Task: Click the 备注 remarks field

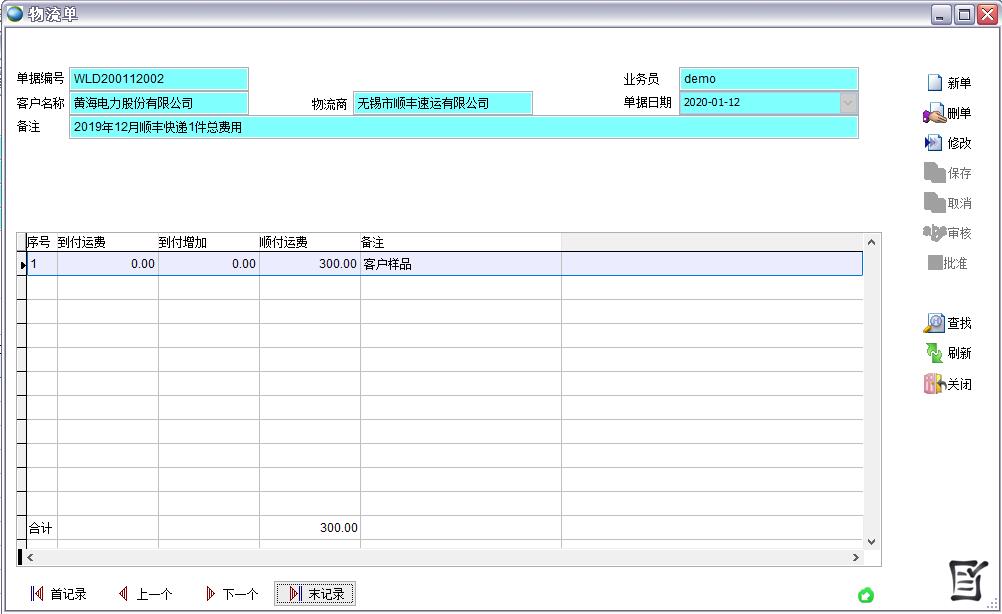Action: (463, 127)
